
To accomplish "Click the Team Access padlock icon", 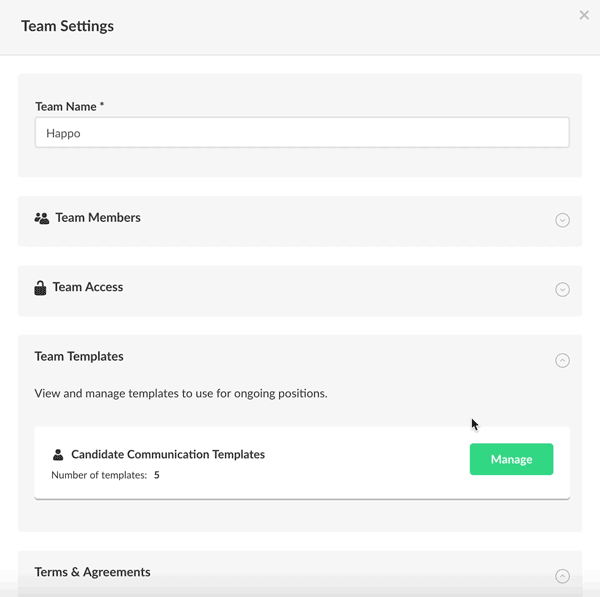I will point(40,288).
